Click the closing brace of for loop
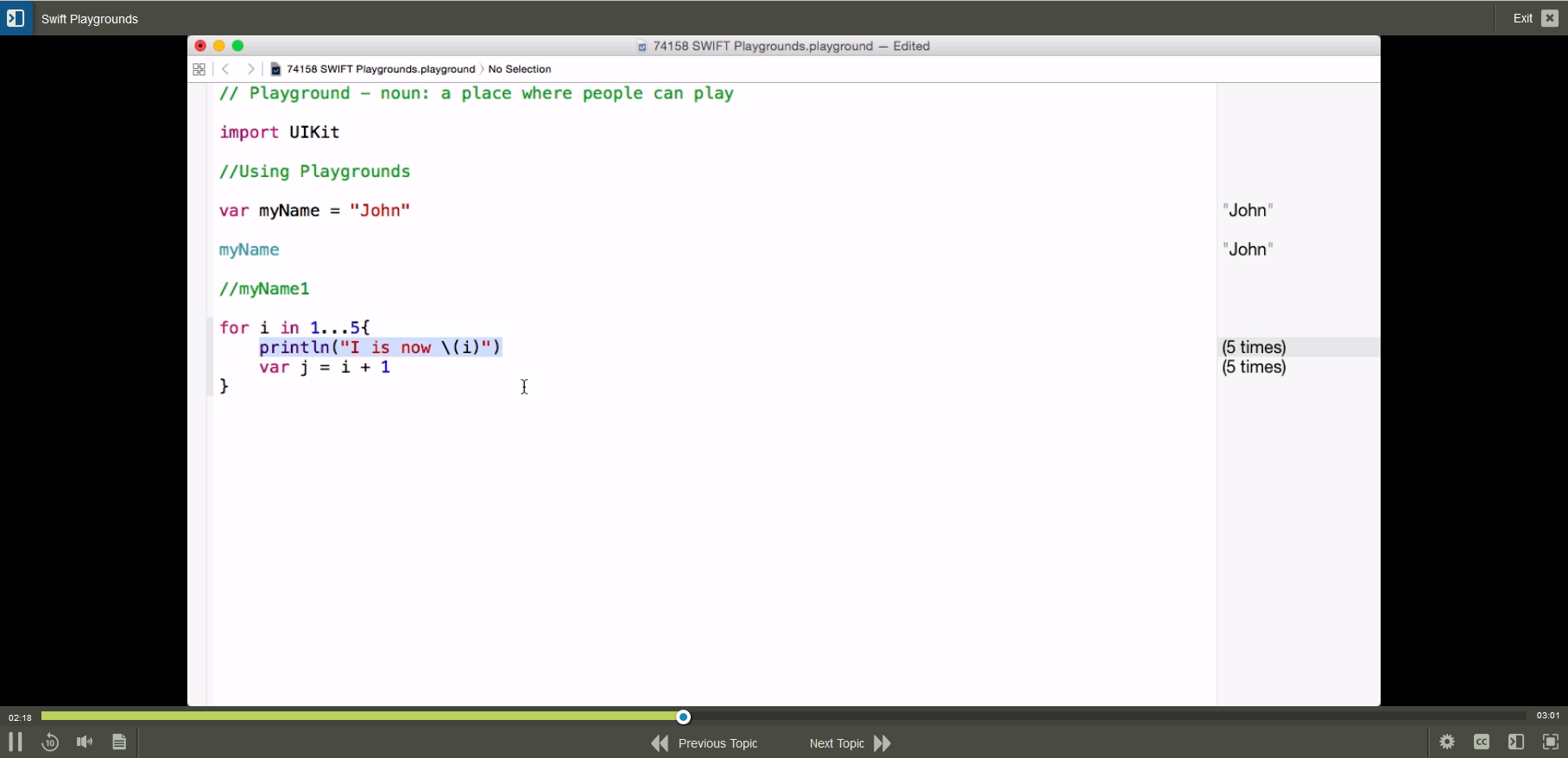Screen dimensions: 1568x758 [224, 387]
